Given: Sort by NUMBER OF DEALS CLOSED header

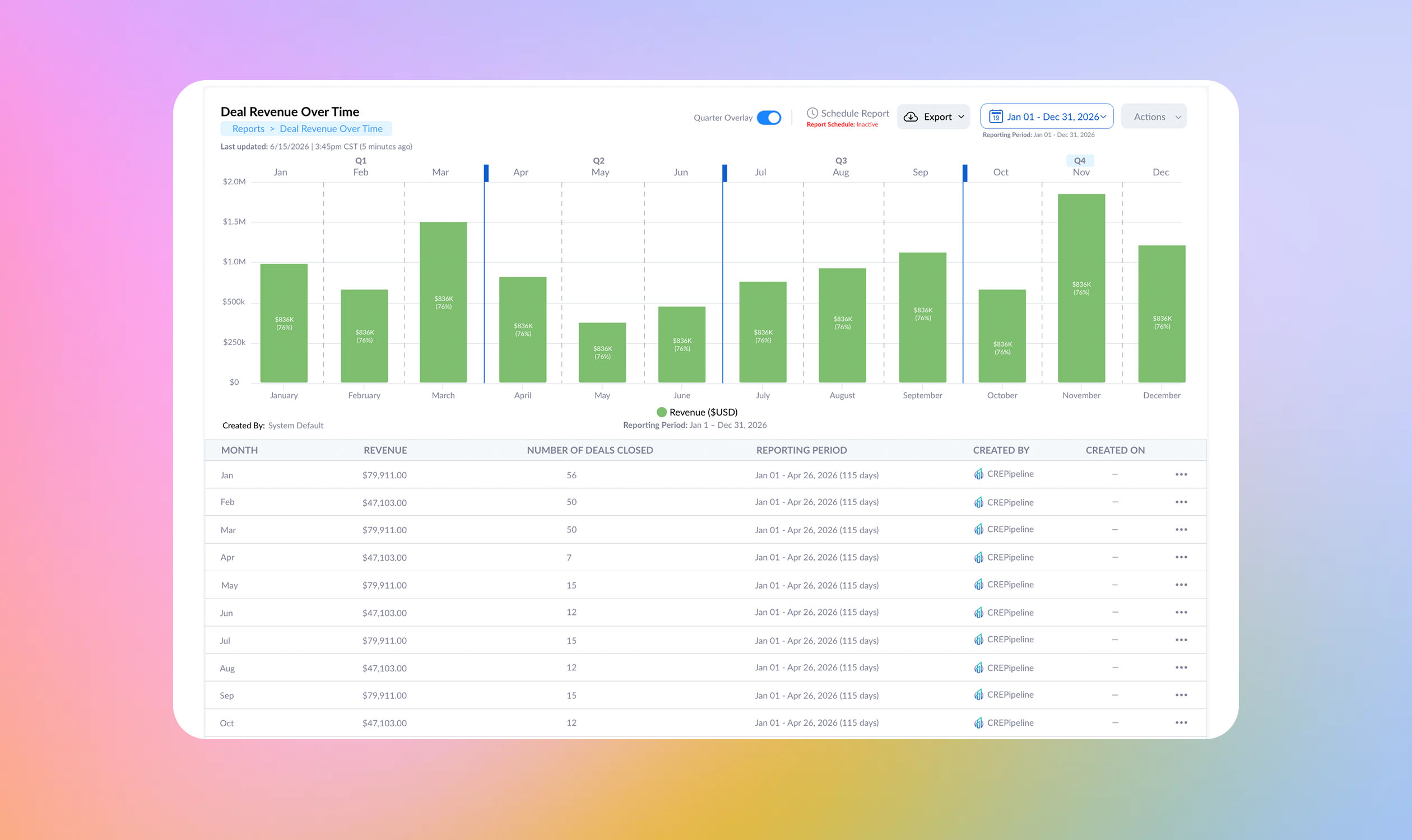Looking at the screenshot, I should 589,450.
